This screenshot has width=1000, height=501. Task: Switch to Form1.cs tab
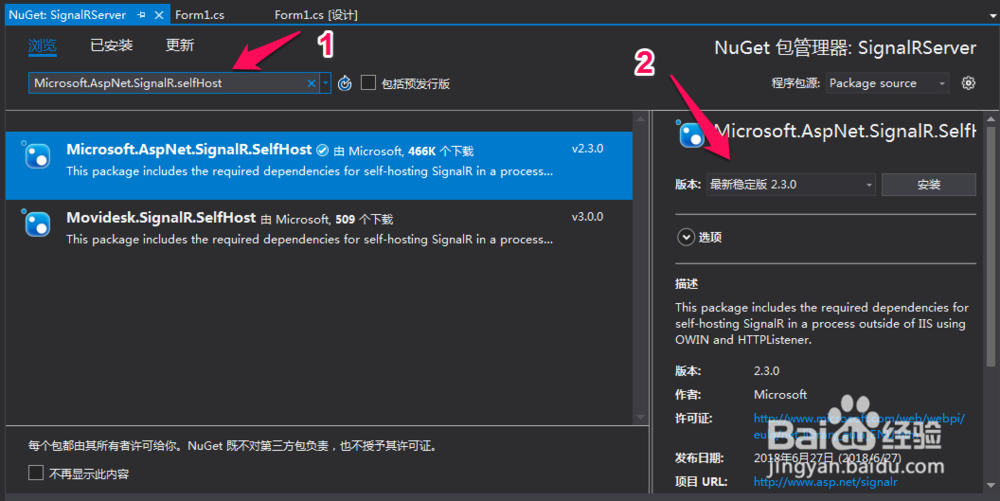[200, 15]
